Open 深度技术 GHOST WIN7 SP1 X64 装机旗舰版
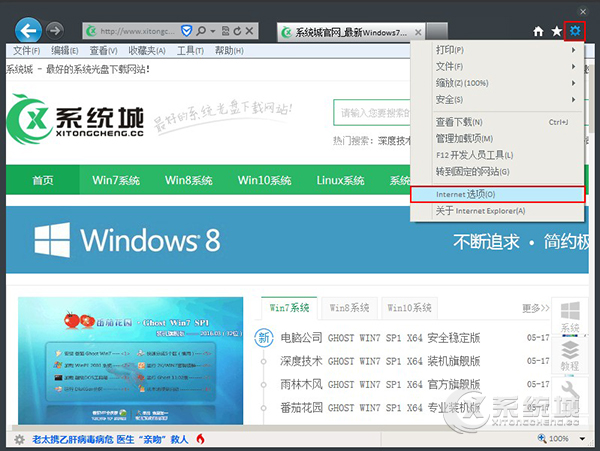Viewport: 600px width, 451px height. [380, 361]
